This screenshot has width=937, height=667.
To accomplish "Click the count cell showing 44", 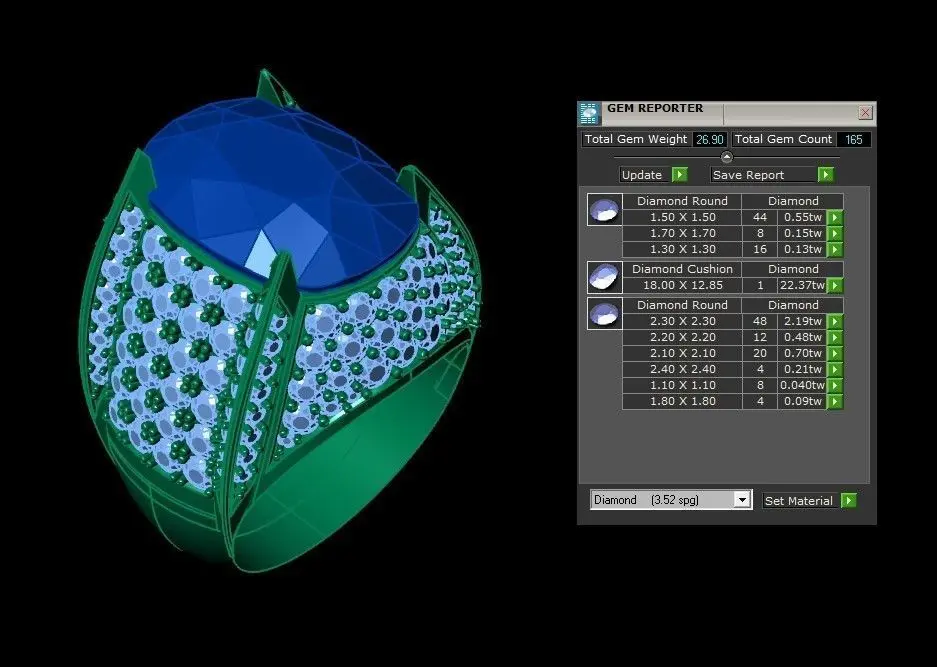I will tap(760, 217).
